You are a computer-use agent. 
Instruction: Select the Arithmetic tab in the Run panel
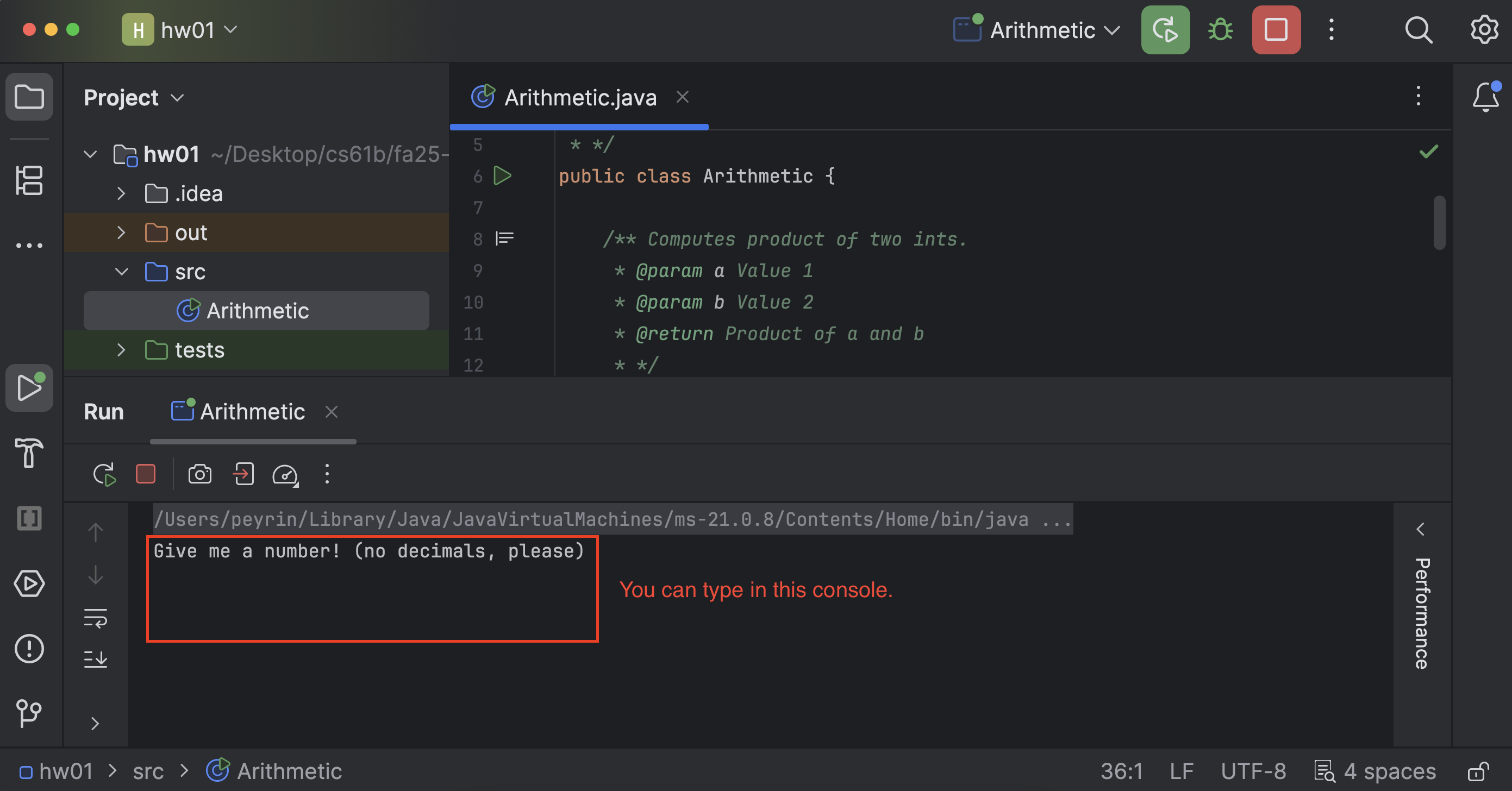pos(252,411)
